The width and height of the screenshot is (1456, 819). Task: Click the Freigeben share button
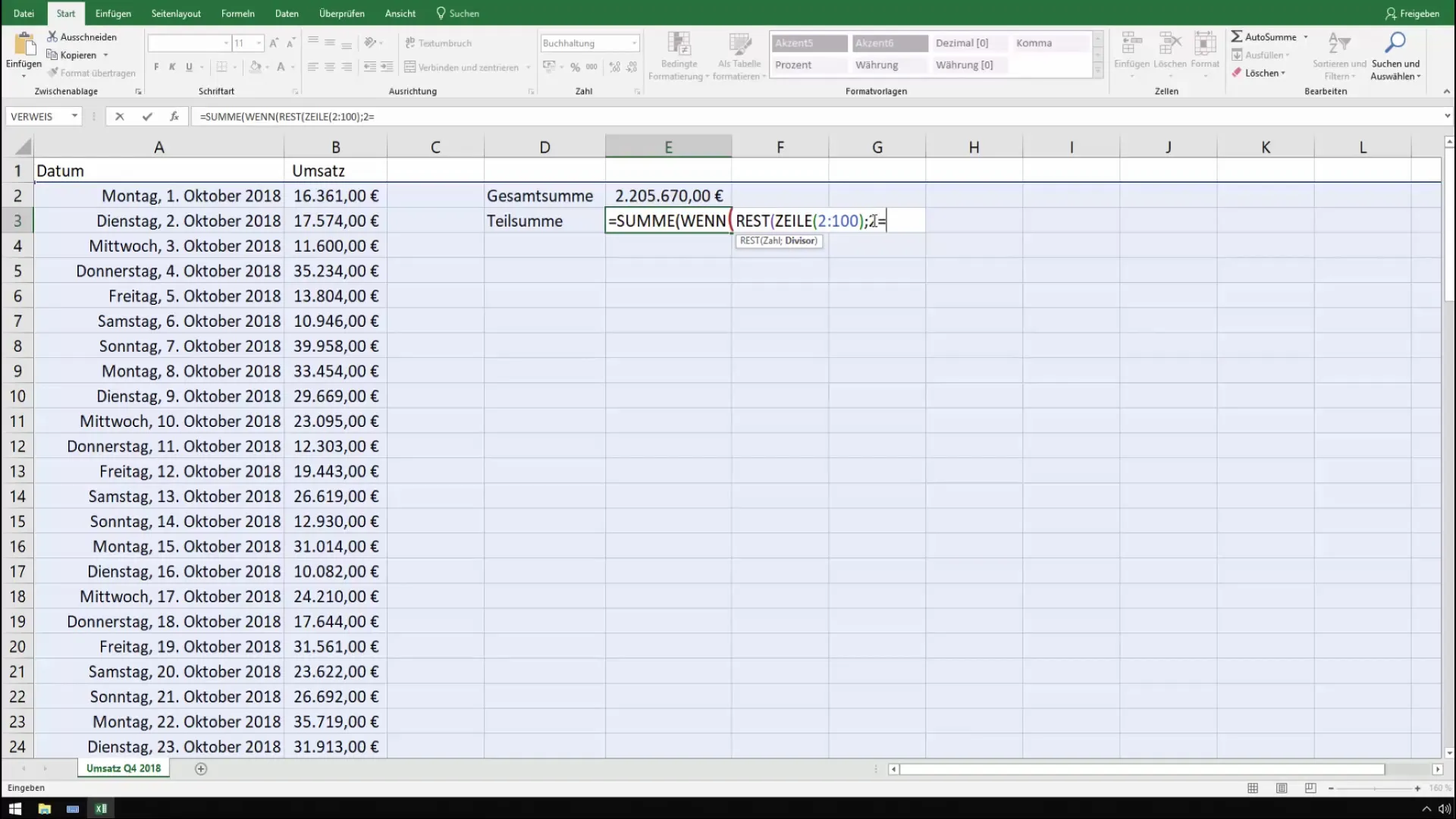point(1412,13)
